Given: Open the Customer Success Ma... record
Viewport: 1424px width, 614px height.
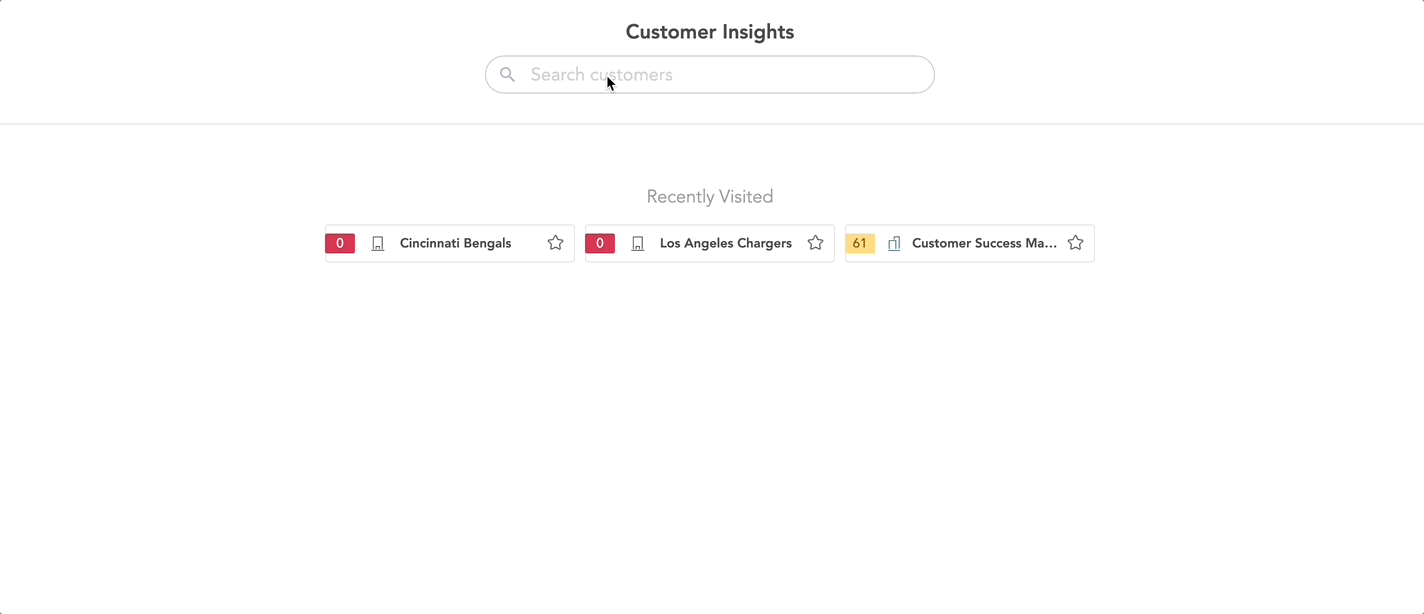Looking at the screenshot, I should tap(985, 243).
